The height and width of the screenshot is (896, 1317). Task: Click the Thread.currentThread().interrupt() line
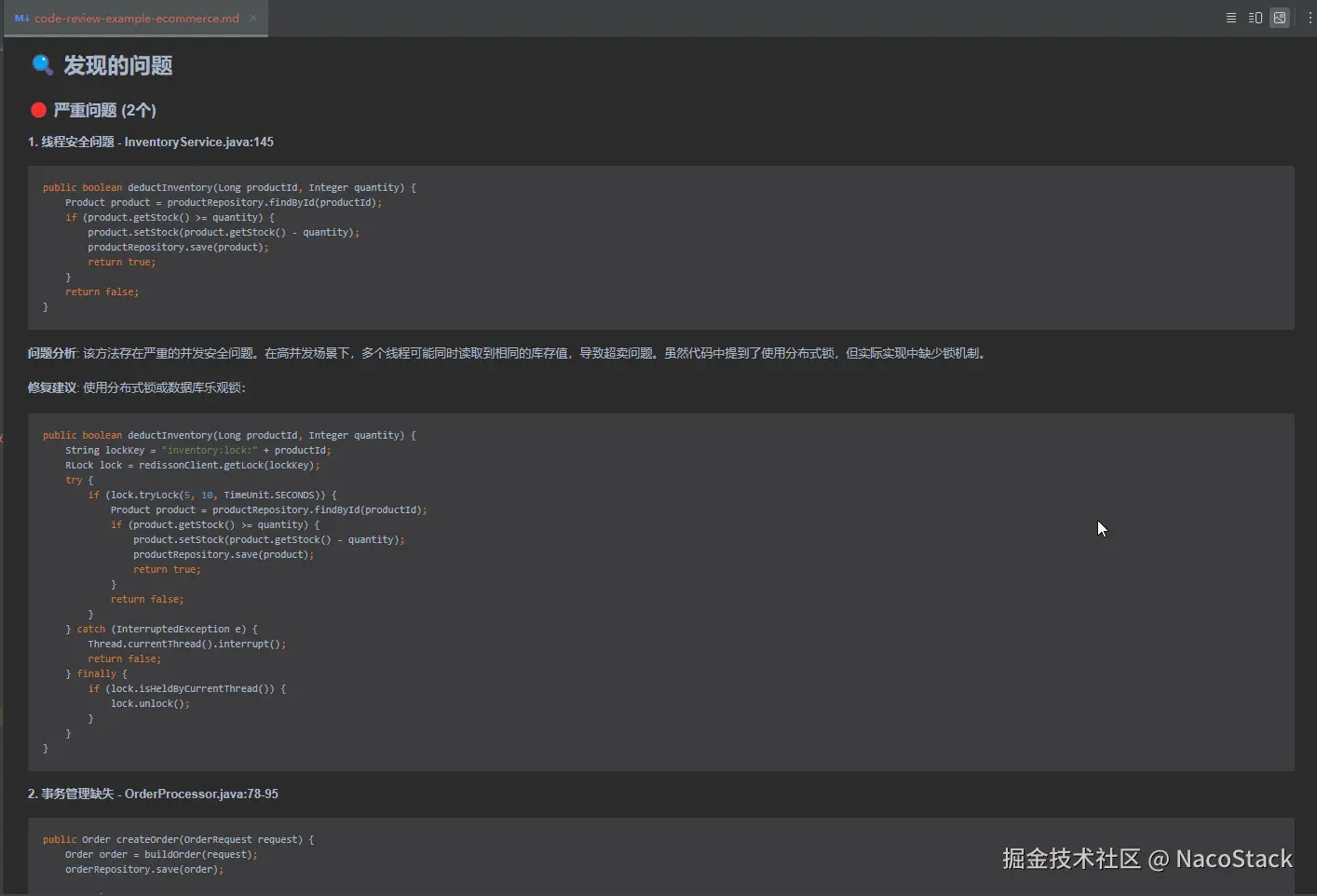click(x=187, y=644)
